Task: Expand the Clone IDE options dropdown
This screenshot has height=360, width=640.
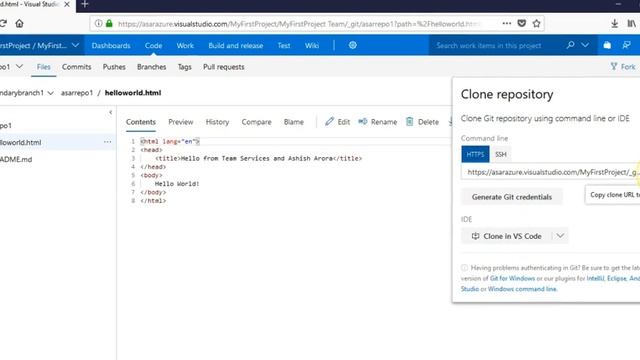Action: point(560,236)
